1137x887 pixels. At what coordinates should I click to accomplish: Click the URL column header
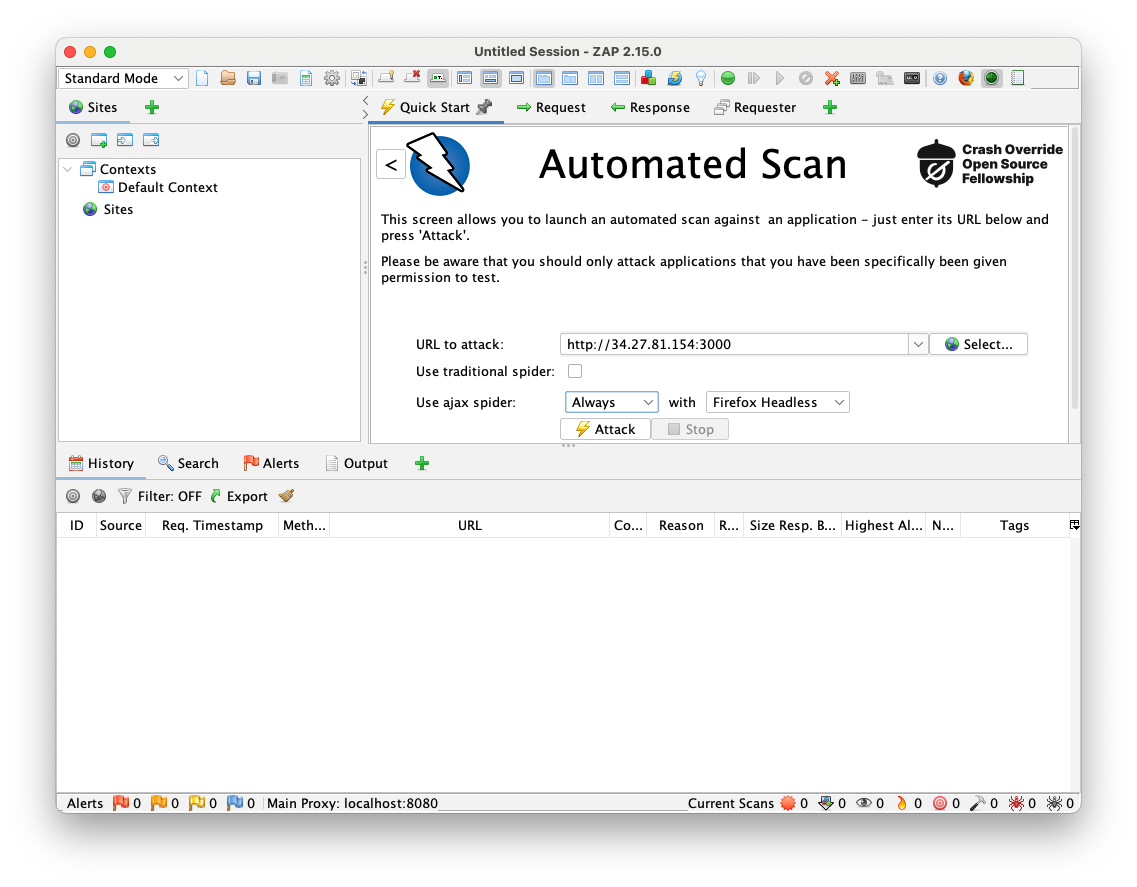(470, 525)
